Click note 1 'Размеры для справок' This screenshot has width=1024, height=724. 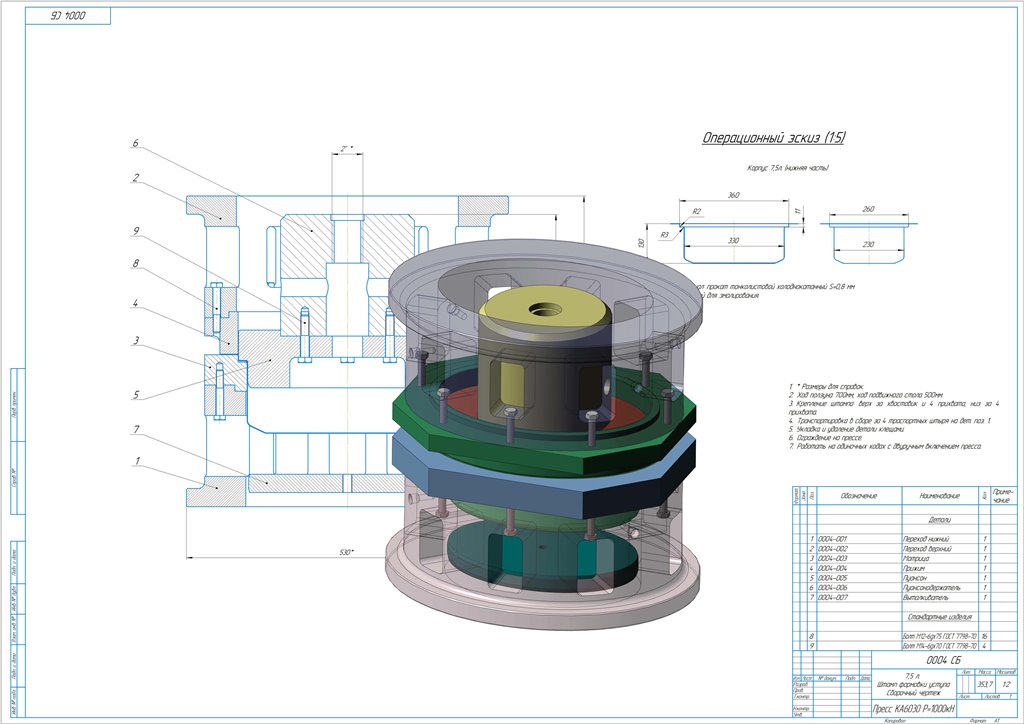826,387
